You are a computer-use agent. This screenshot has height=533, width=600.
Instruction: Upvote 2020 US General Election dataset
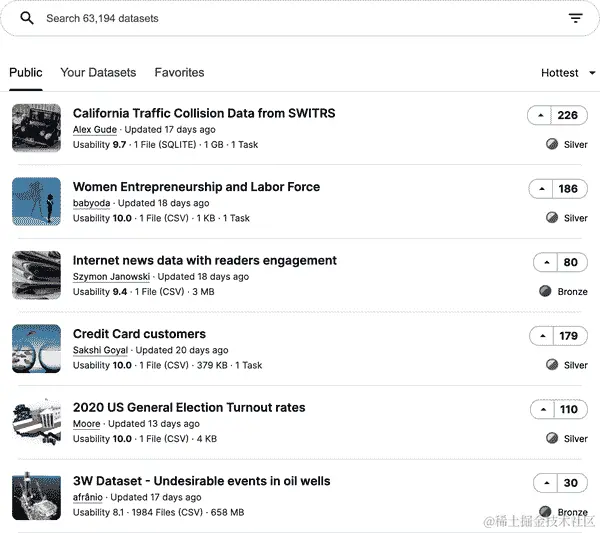(543, 409)
